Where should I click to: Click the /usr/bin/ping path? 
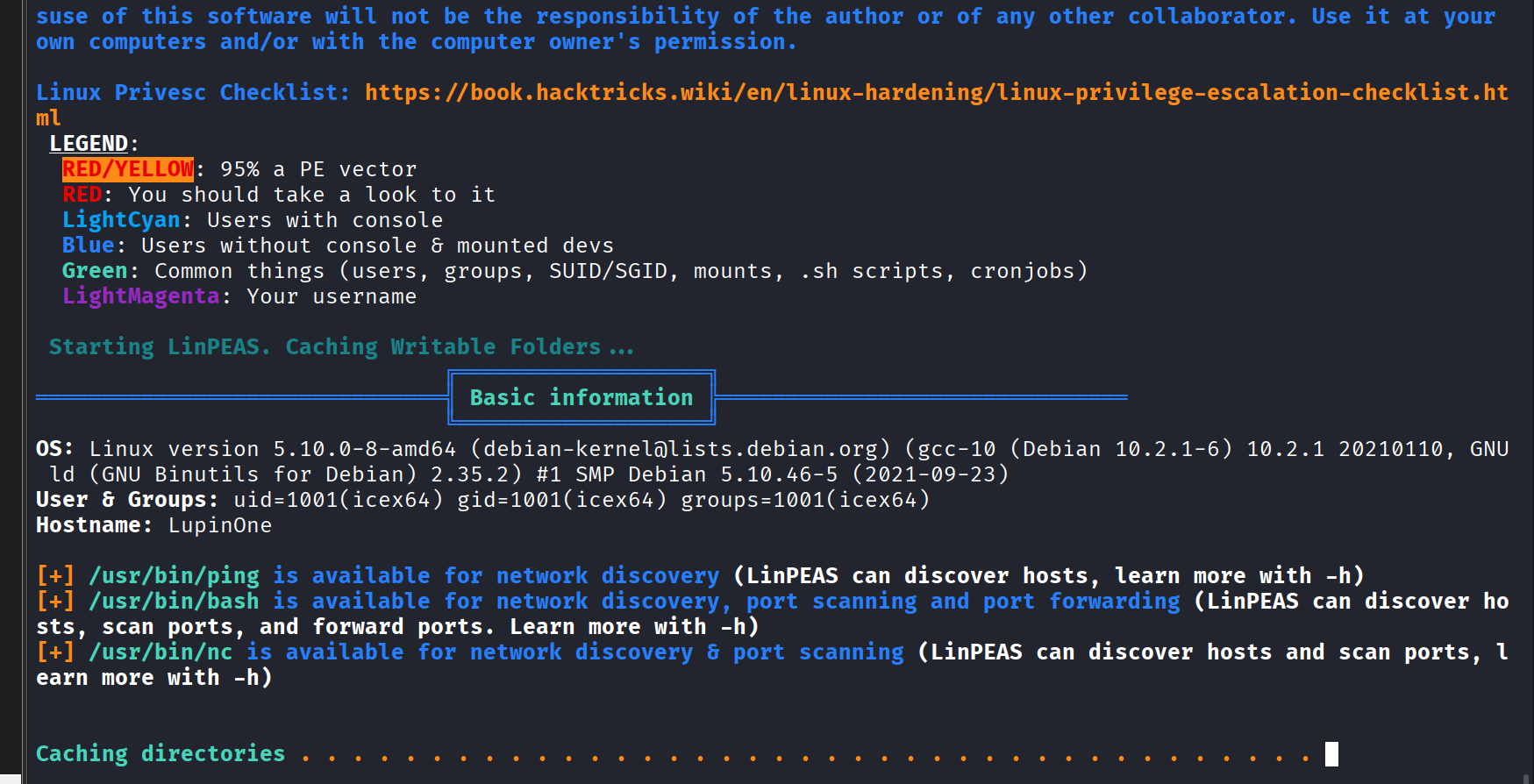[x=174, y=576]
